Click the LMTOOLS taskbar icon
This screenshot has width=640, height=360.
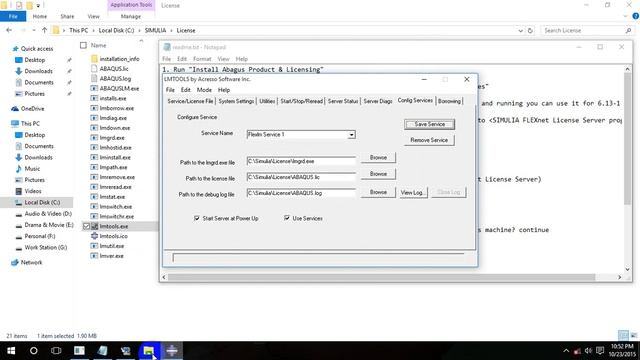172,351
